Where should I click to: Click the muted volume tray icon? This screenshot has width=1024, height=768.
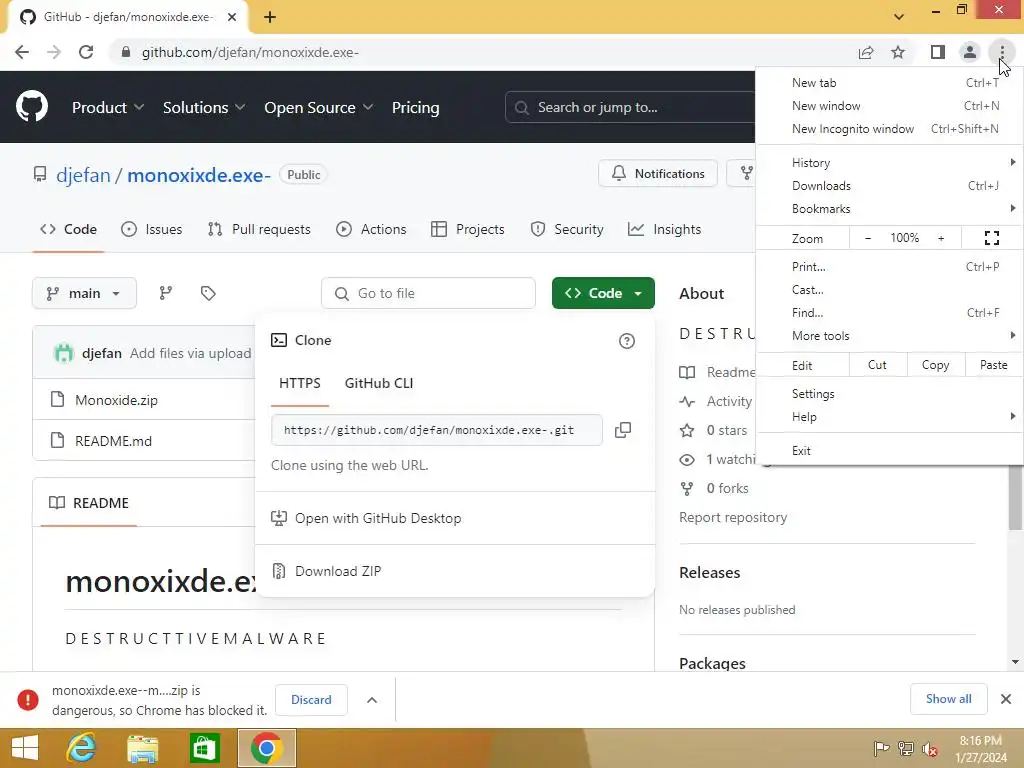pos(929,749)
